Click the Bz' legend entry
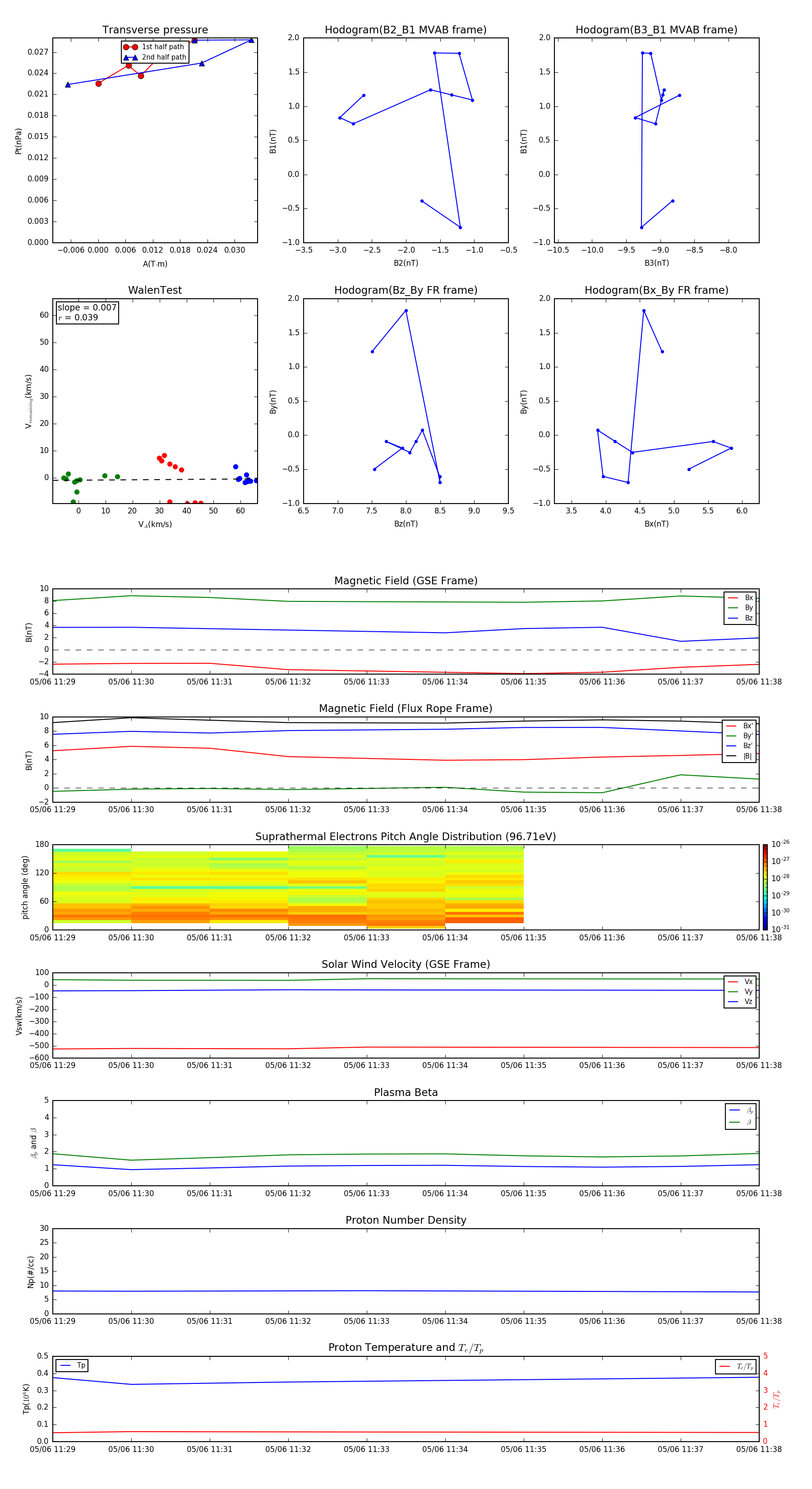Viewport: 812px width, 1489px height. click(740, 746)
